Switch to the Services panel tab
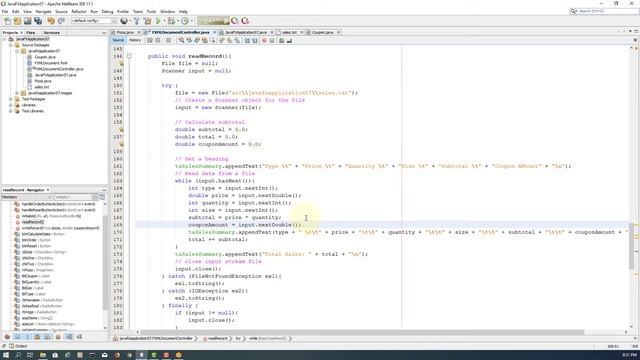640x360 pixels. [x=51, y=33]
